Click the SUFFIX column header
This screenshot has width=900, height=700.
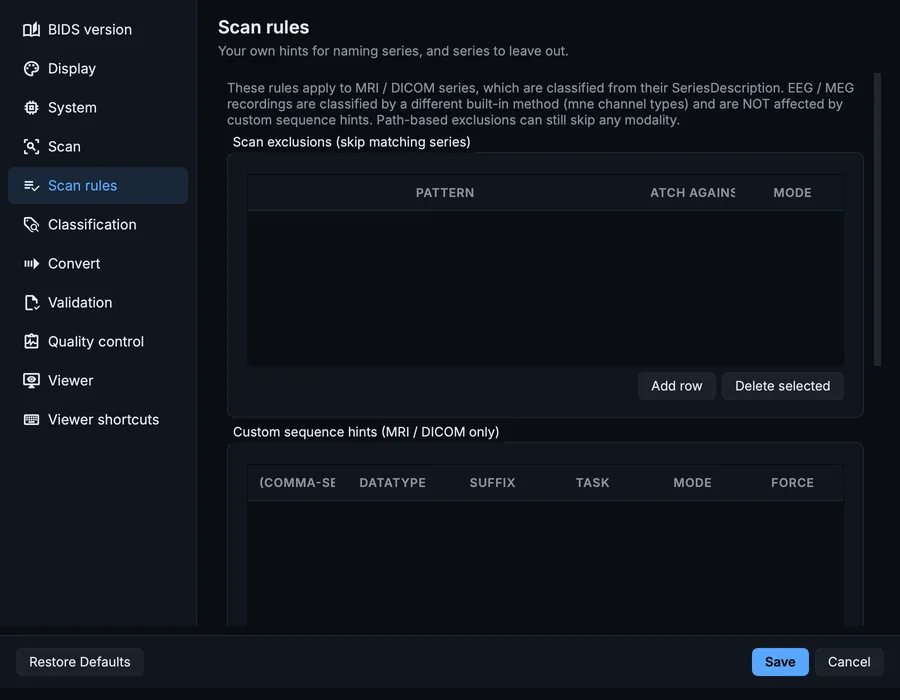coord(492,483)
